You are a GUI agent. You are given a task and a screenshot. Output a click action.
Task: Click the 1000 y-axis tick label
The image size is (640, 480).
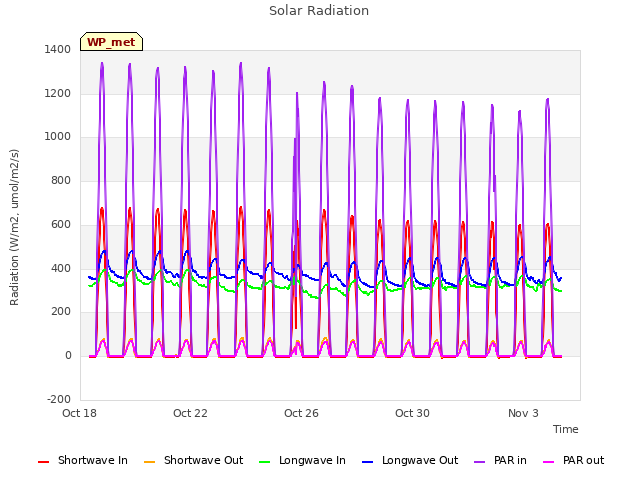(58, 137)
